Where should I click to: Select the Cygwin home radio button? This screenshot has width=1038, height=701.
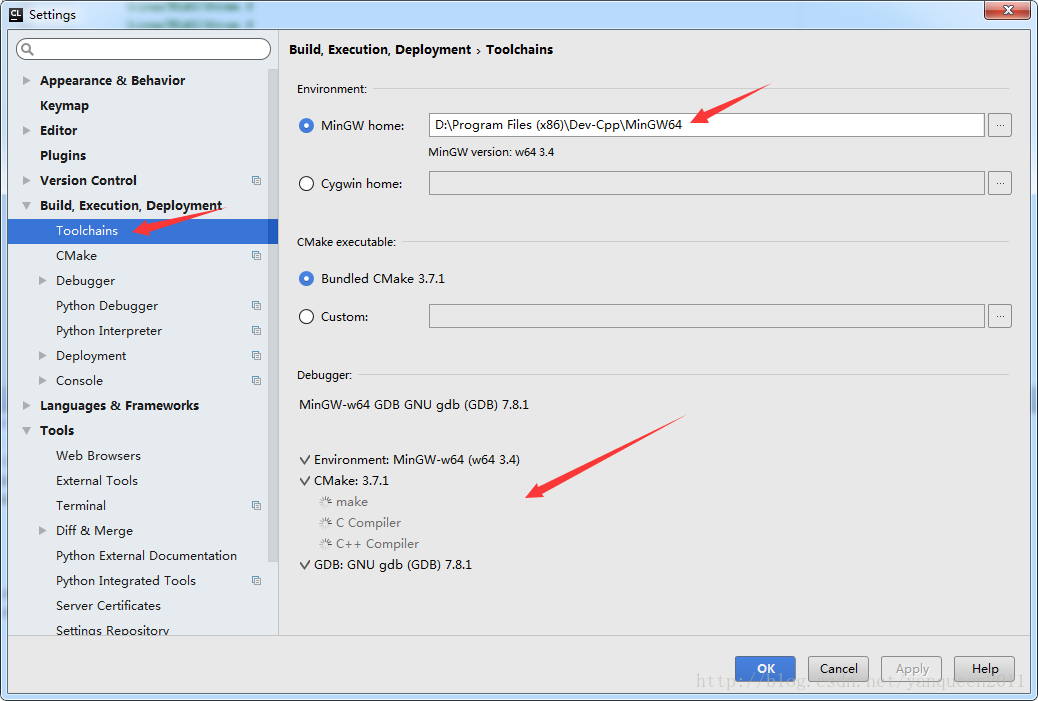click(306, 183)
